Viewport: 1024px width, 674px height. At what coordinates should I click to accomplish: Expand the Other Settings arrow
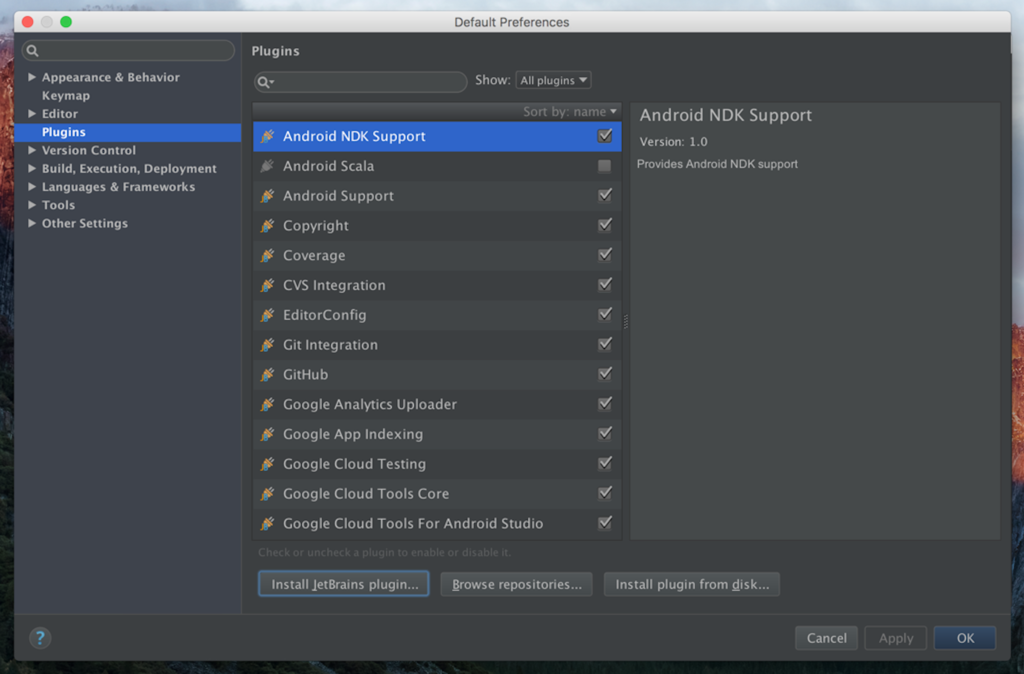(31, 223)
